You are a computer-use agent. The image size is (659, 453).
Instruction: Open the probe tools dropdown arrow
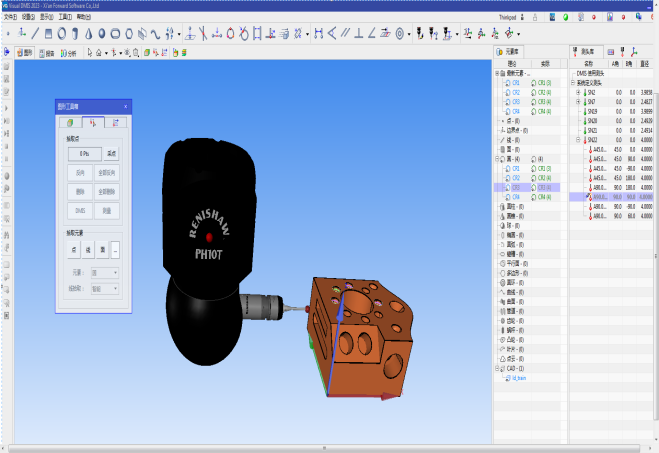coord(457,34)
